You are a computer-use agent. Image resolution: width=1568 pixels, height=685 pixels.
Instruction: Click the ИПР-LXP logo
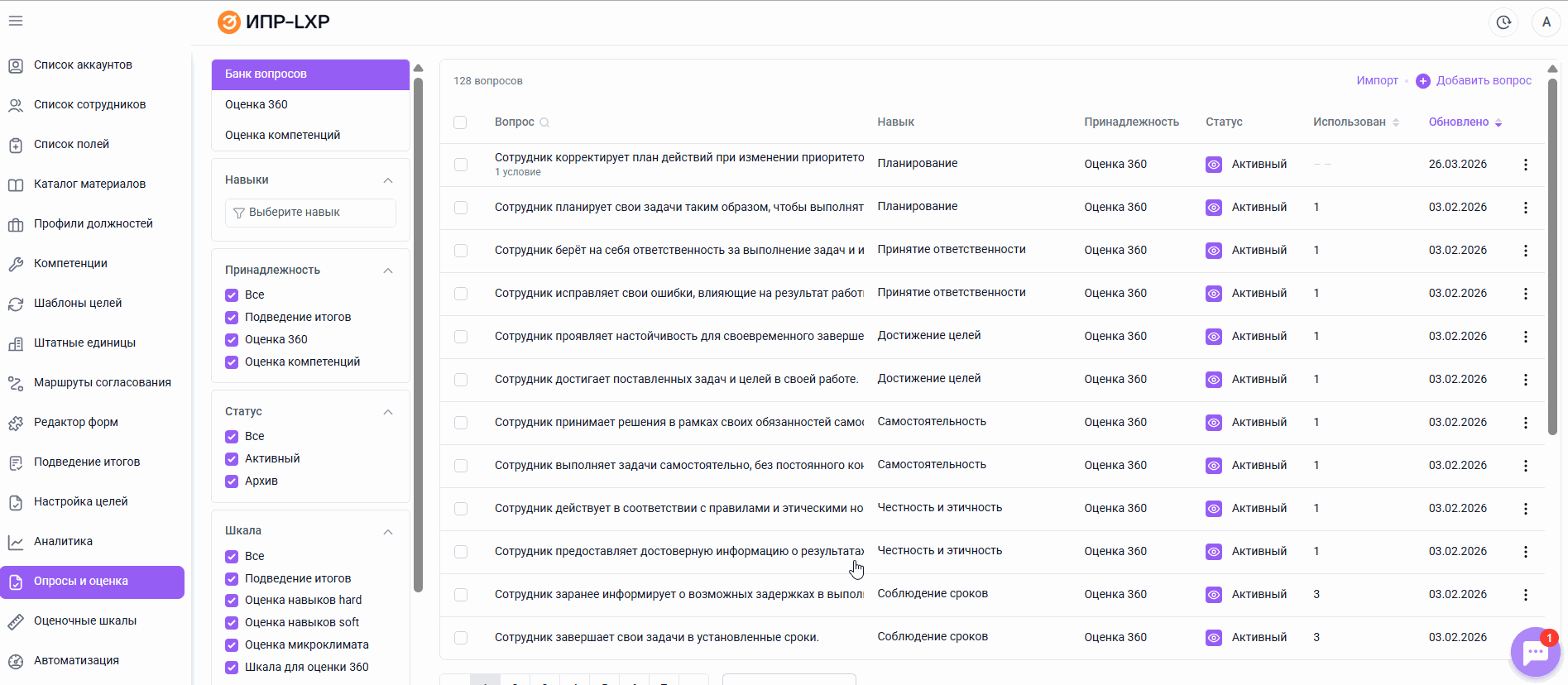pos(274,22)
